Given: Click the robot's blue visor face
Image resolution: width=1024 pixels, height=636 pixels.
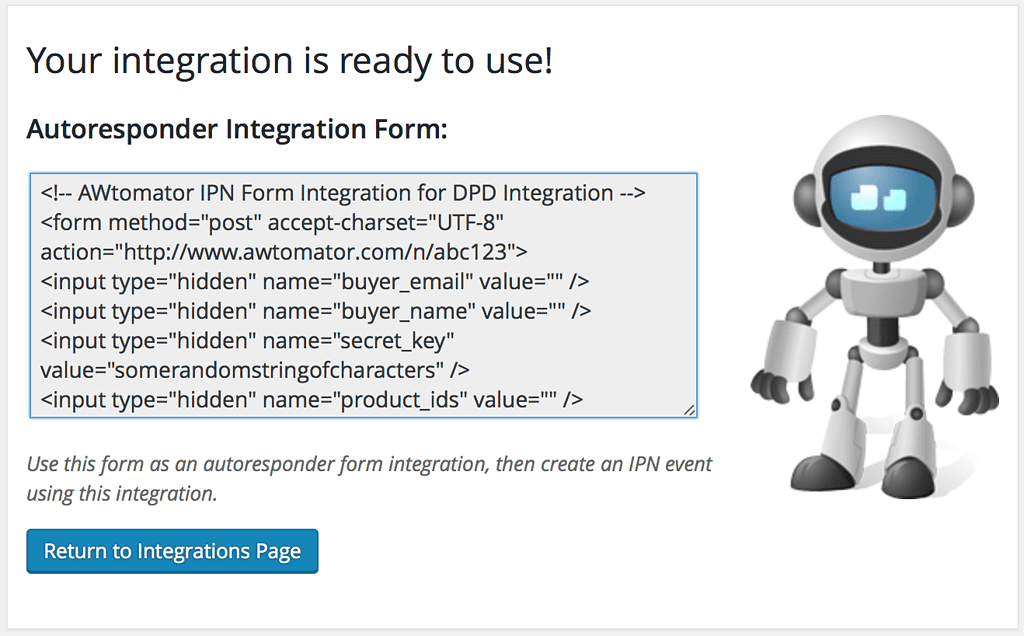Looking at the screenshot, I should tap(881, 197).
